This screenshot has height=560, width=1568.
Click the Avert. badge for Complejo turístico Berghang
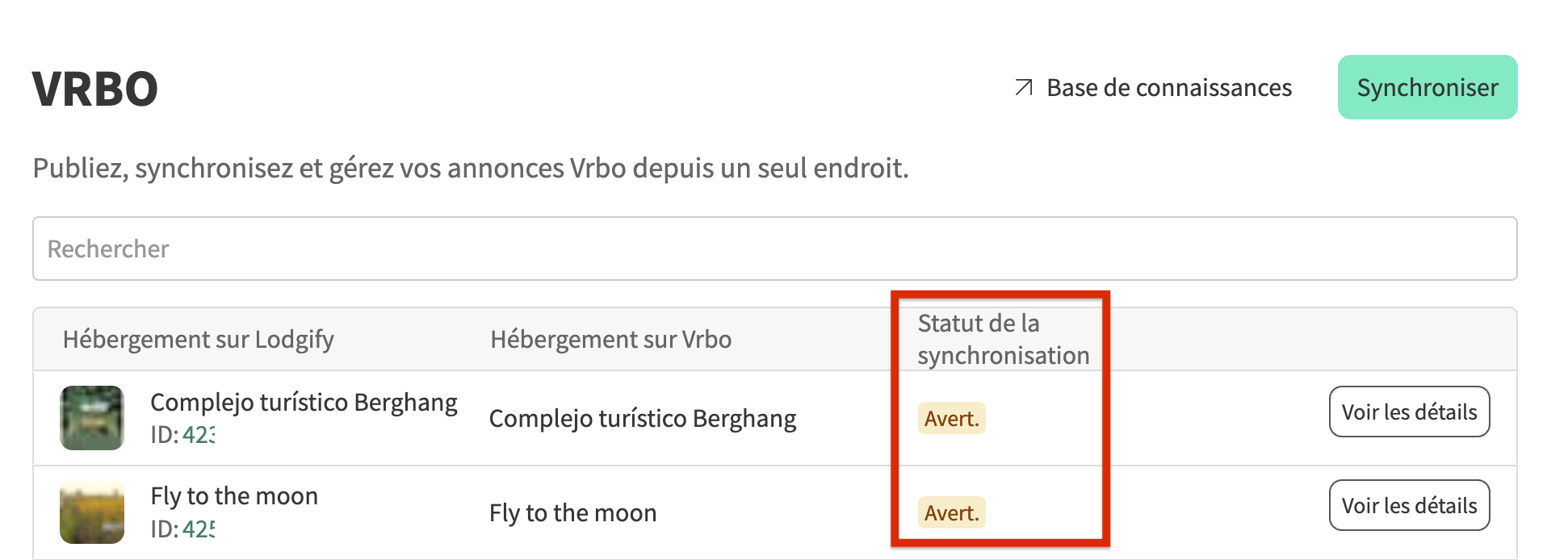click(x=951, y=418)
